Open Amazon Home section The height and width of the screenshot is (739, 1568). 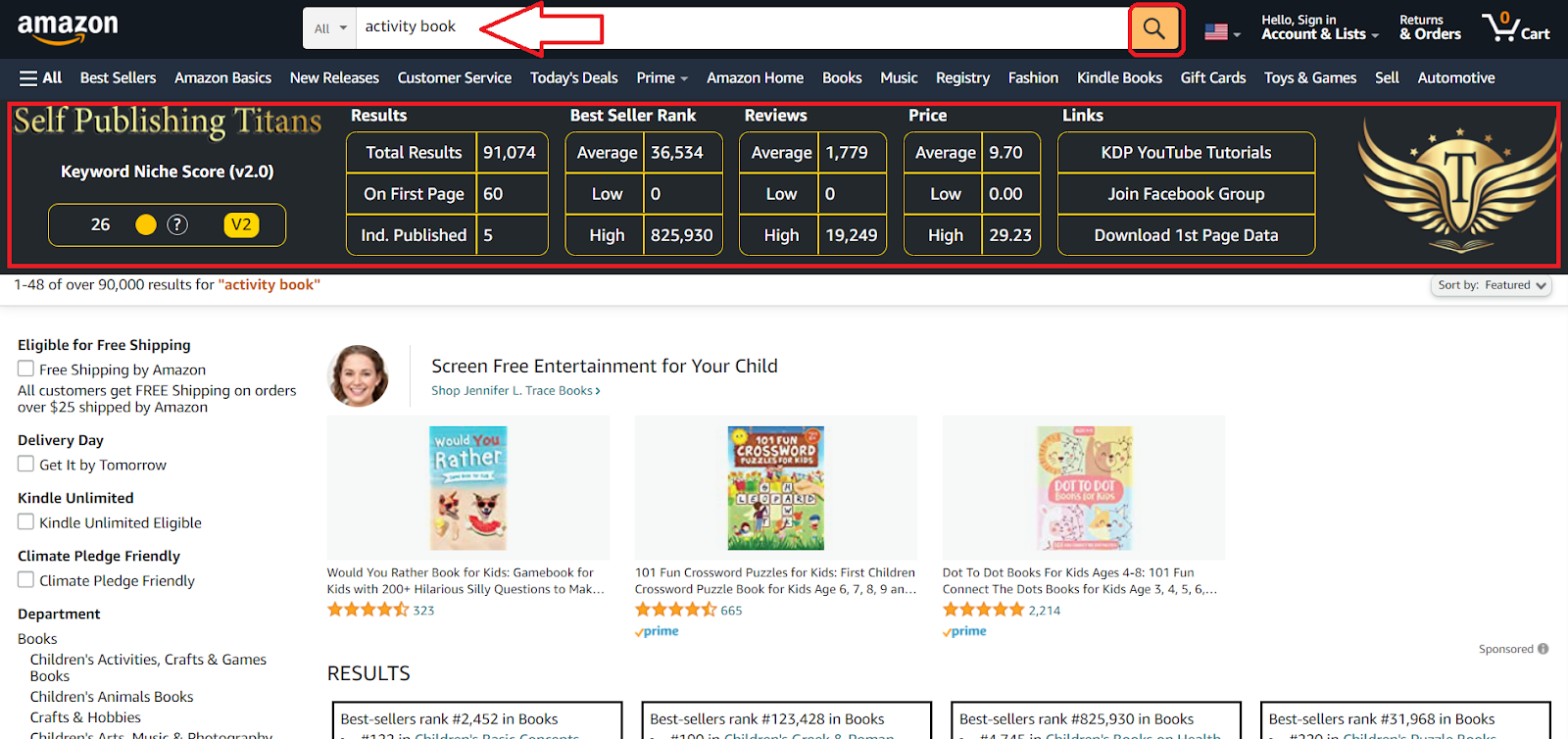tap(755, 77)
